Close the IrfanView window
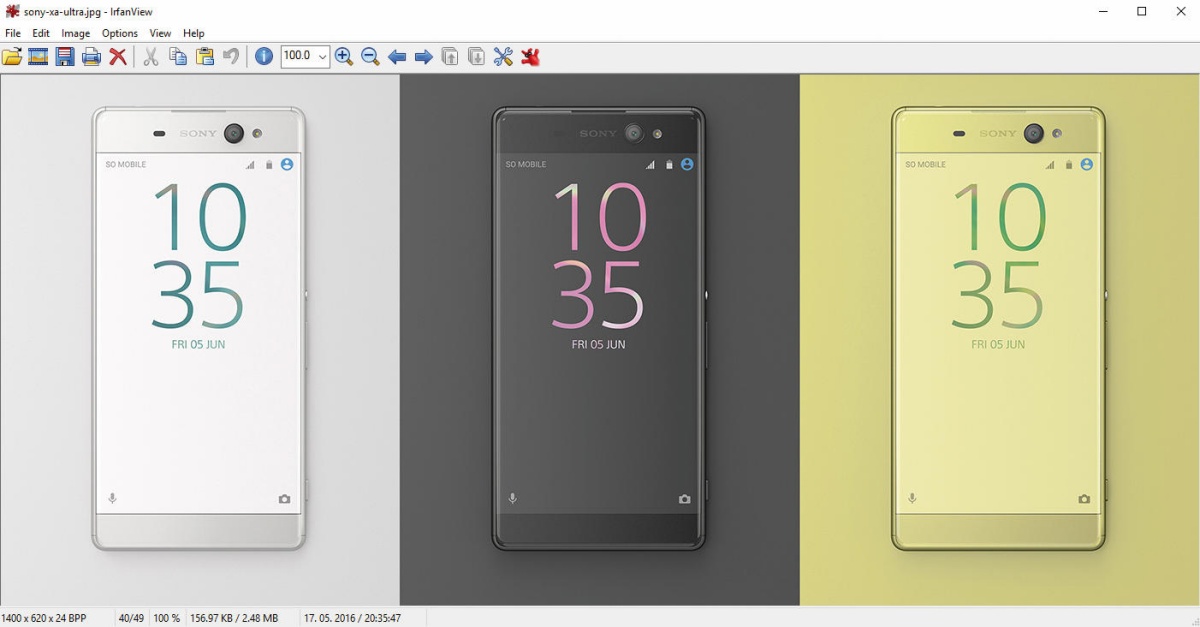Screen dimensions: 1200x627 tap(1181, 12)
